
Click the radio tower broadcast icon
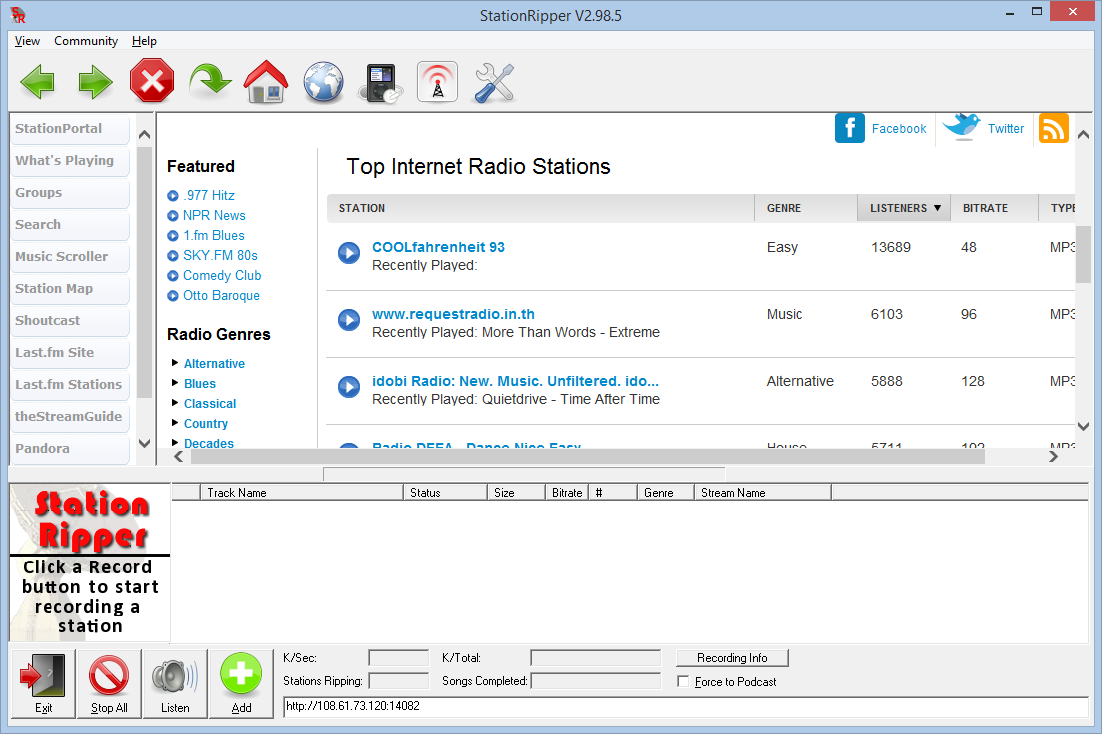437,82
